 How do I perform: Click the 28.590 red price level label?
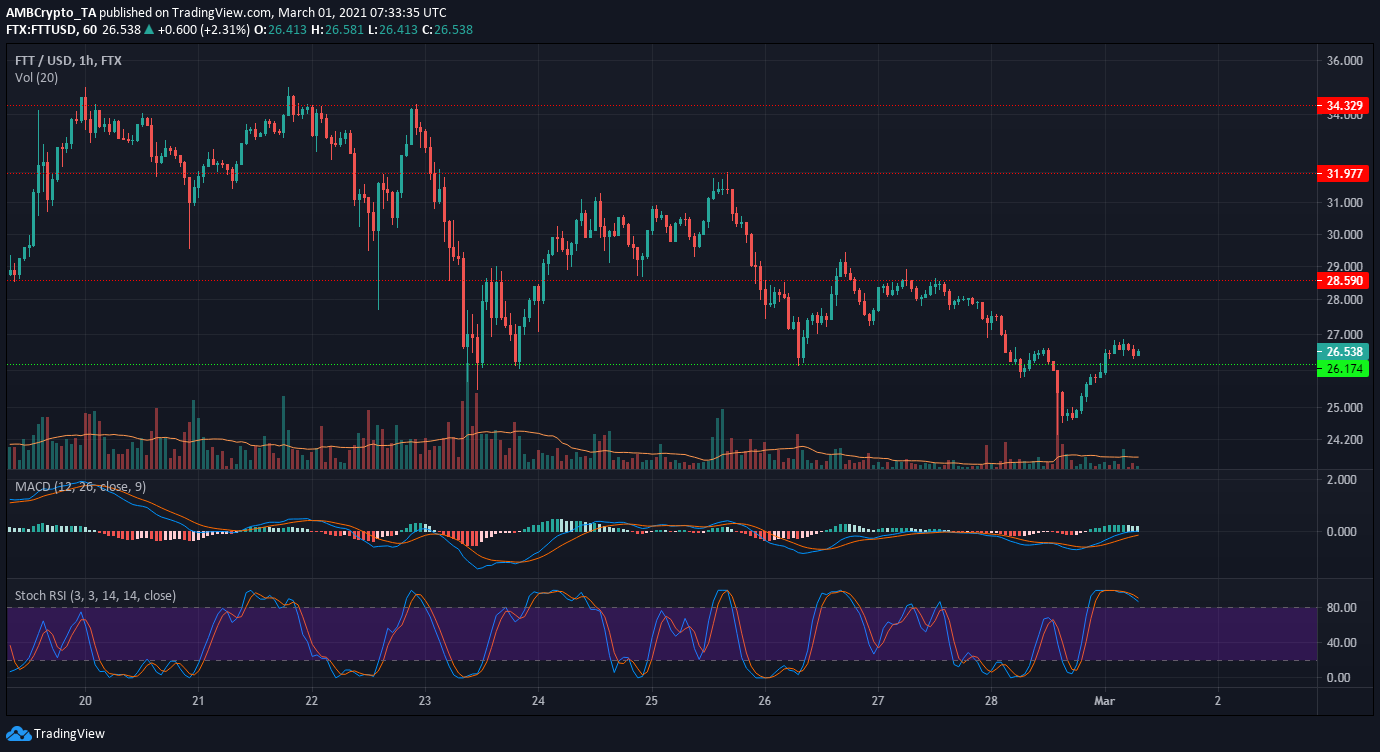click(1342, 281)
